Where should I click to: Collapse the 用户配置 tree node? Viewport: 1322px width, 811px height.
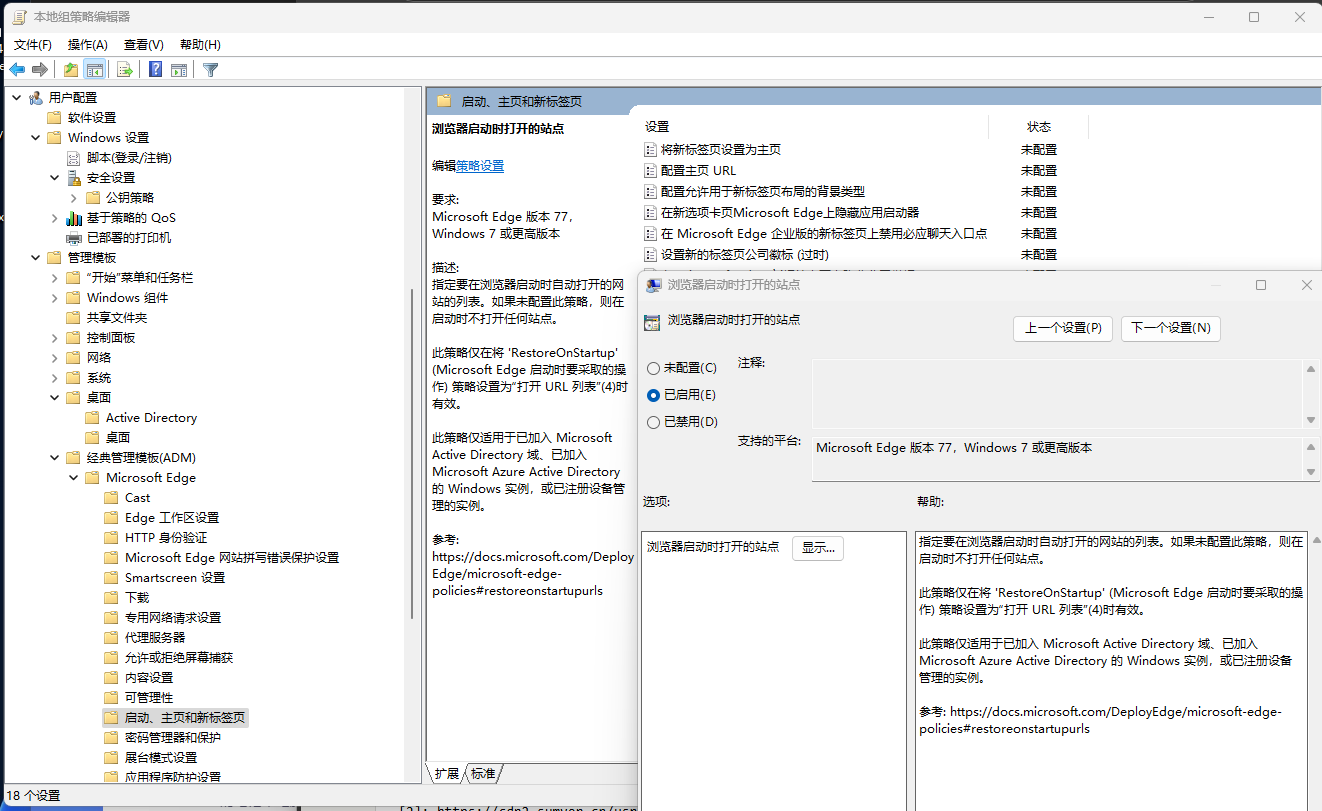(16, 98)
